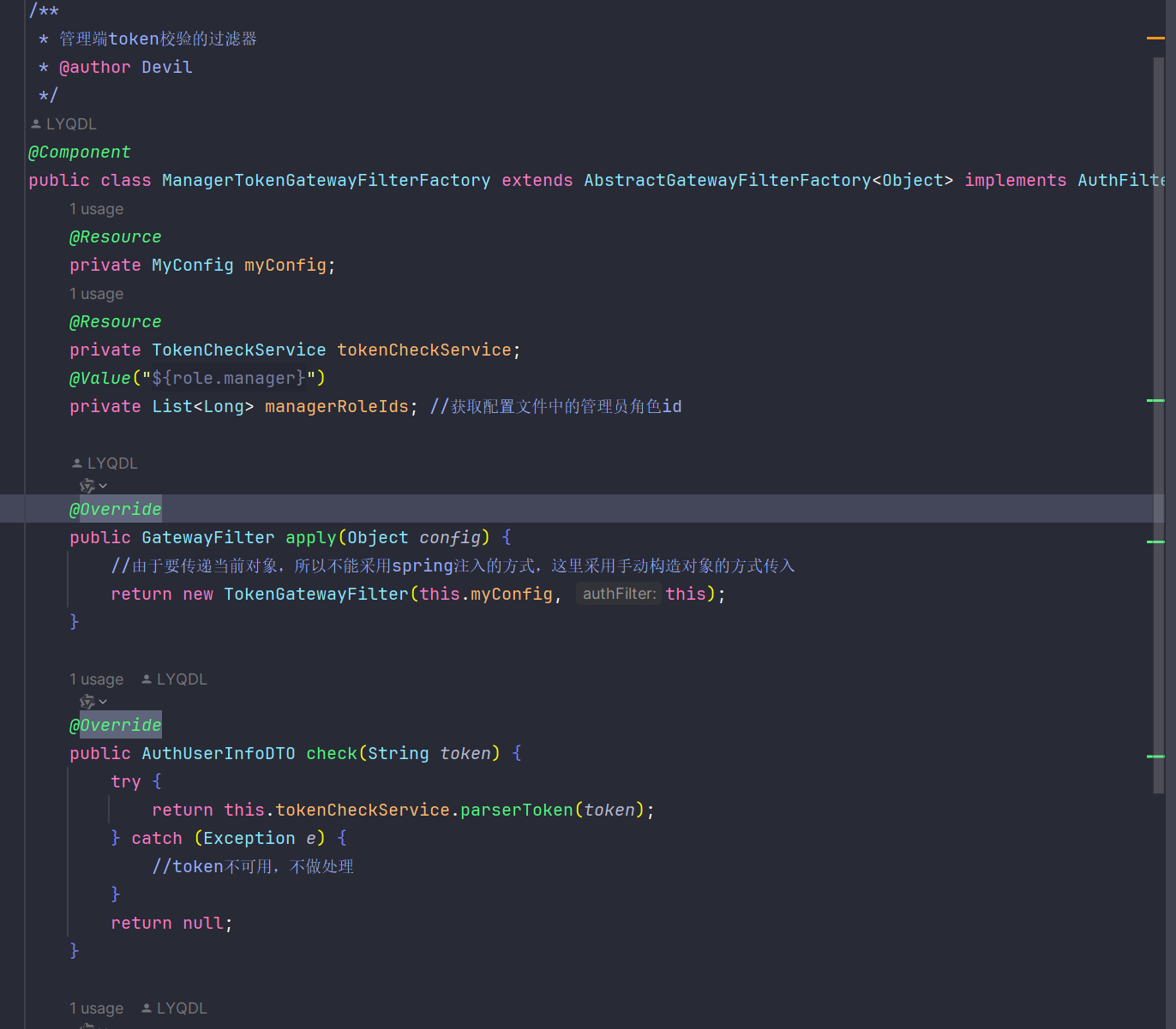
Task: Click the green stripe marker beside check method line
Action: pyautogui.click(x=1155, y=757)
